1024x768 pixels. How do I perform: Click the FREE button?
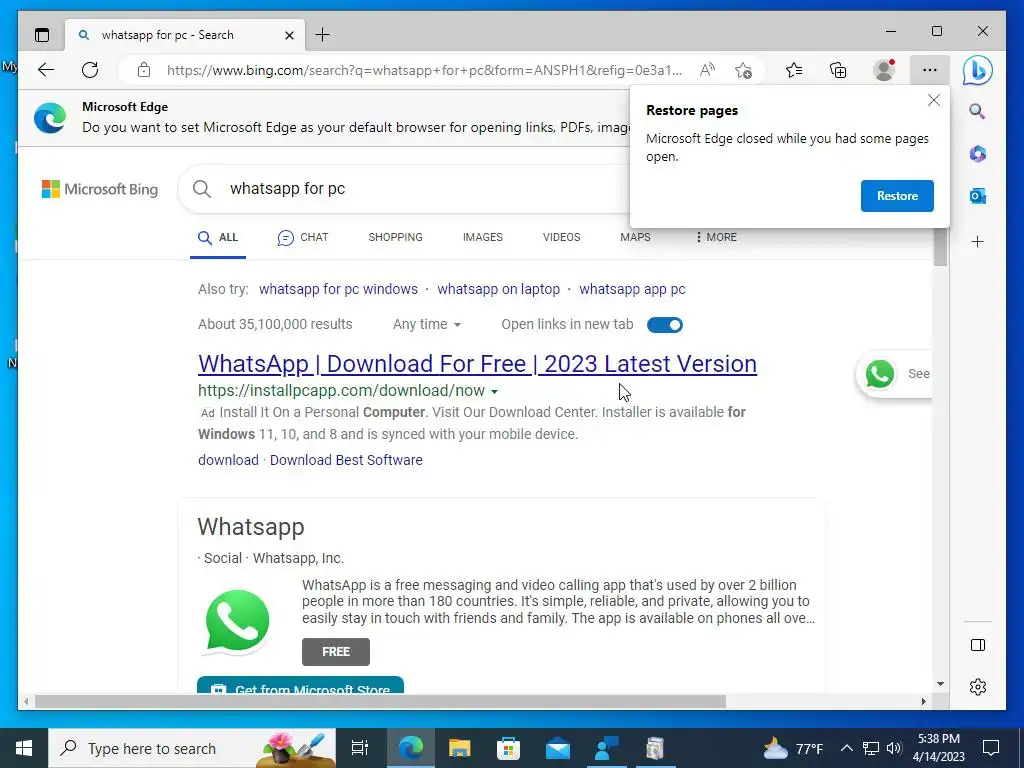(x=336, y=652)
